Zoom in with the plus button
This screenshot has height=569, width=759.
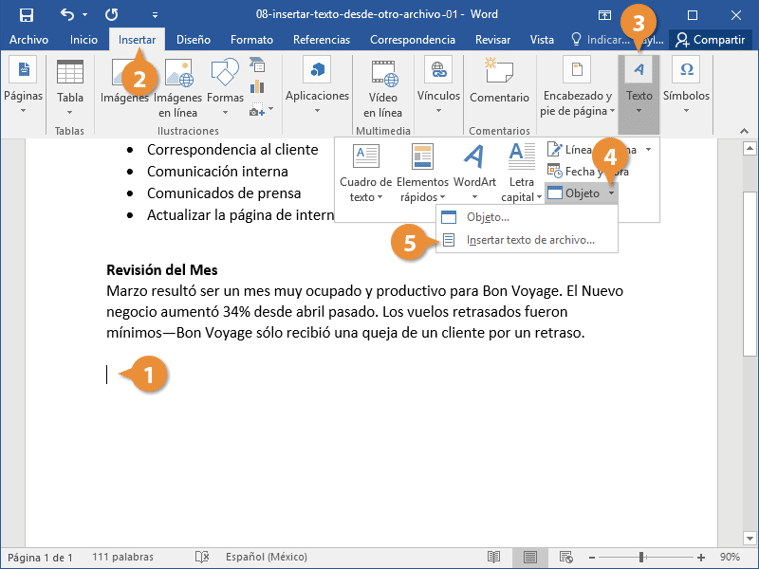pos(701,558)
